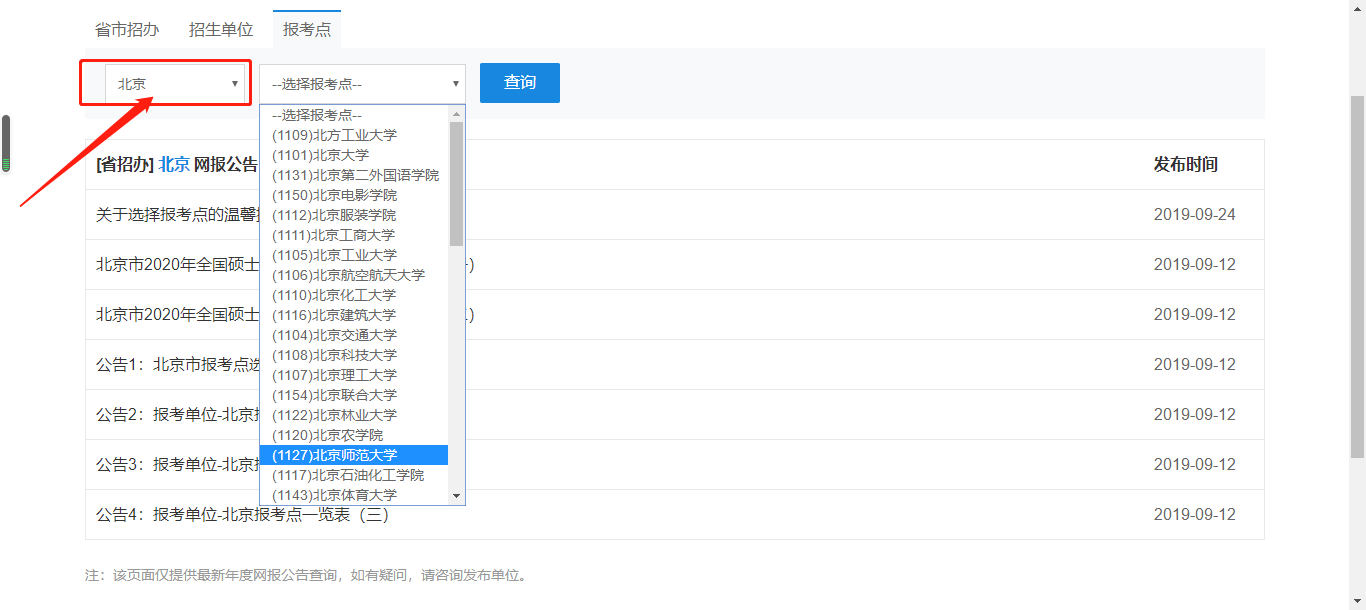Select (1112)北京服装学院 option

[354, 215]
